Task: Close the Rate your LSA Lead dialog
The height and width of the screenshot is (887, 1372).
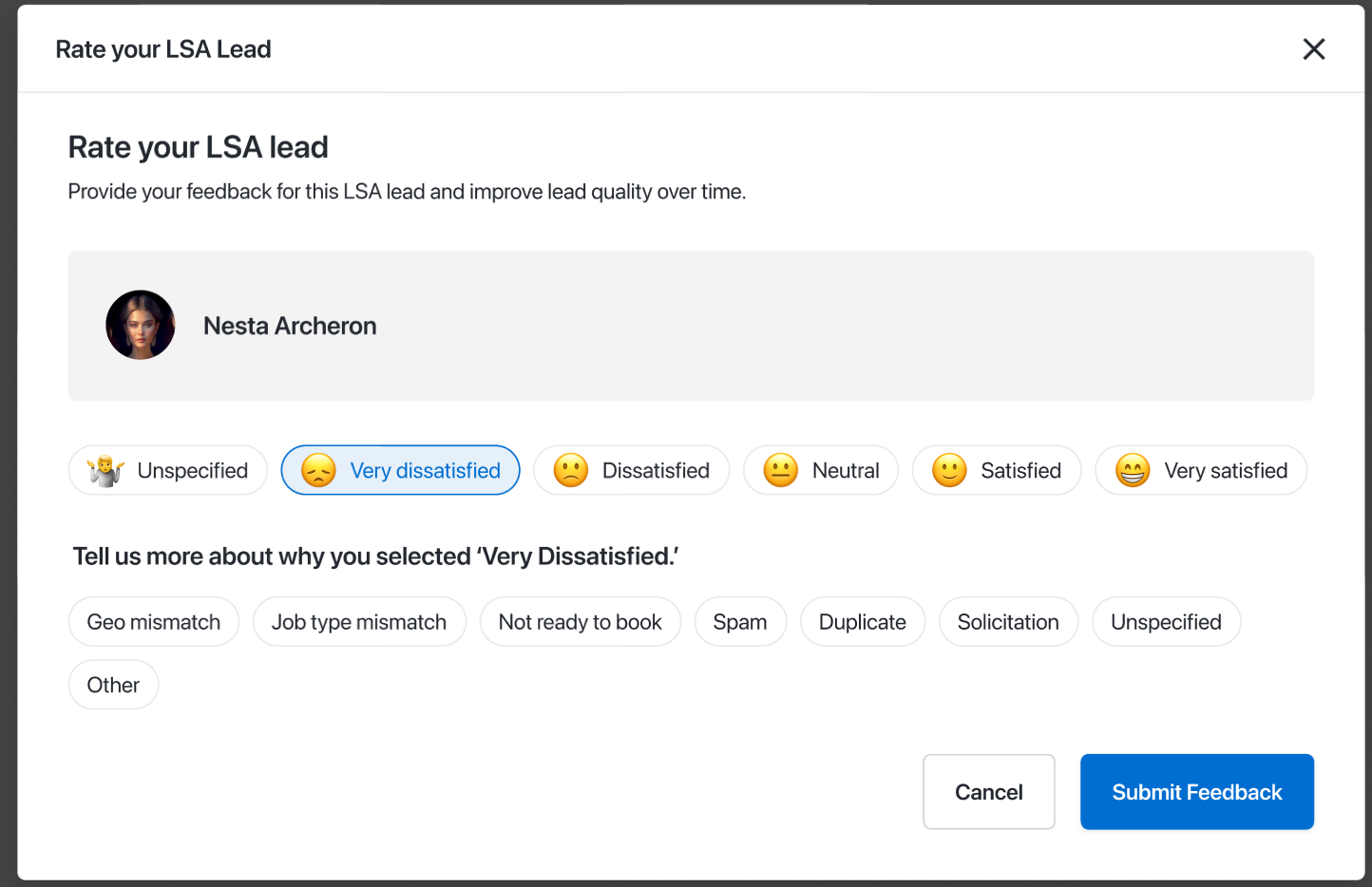Action: [1314, 49]
